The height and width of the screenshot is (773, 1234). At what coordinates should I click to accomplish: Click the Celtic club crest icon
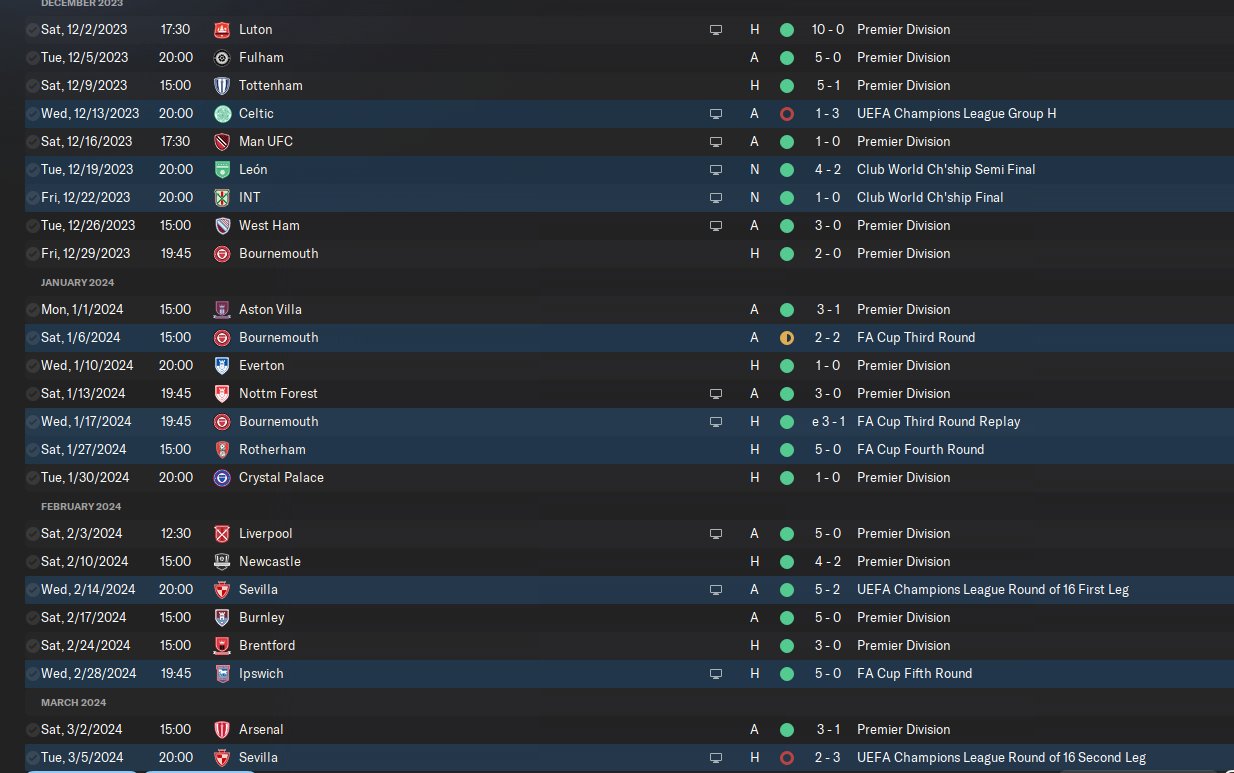(x=222, y=114)
